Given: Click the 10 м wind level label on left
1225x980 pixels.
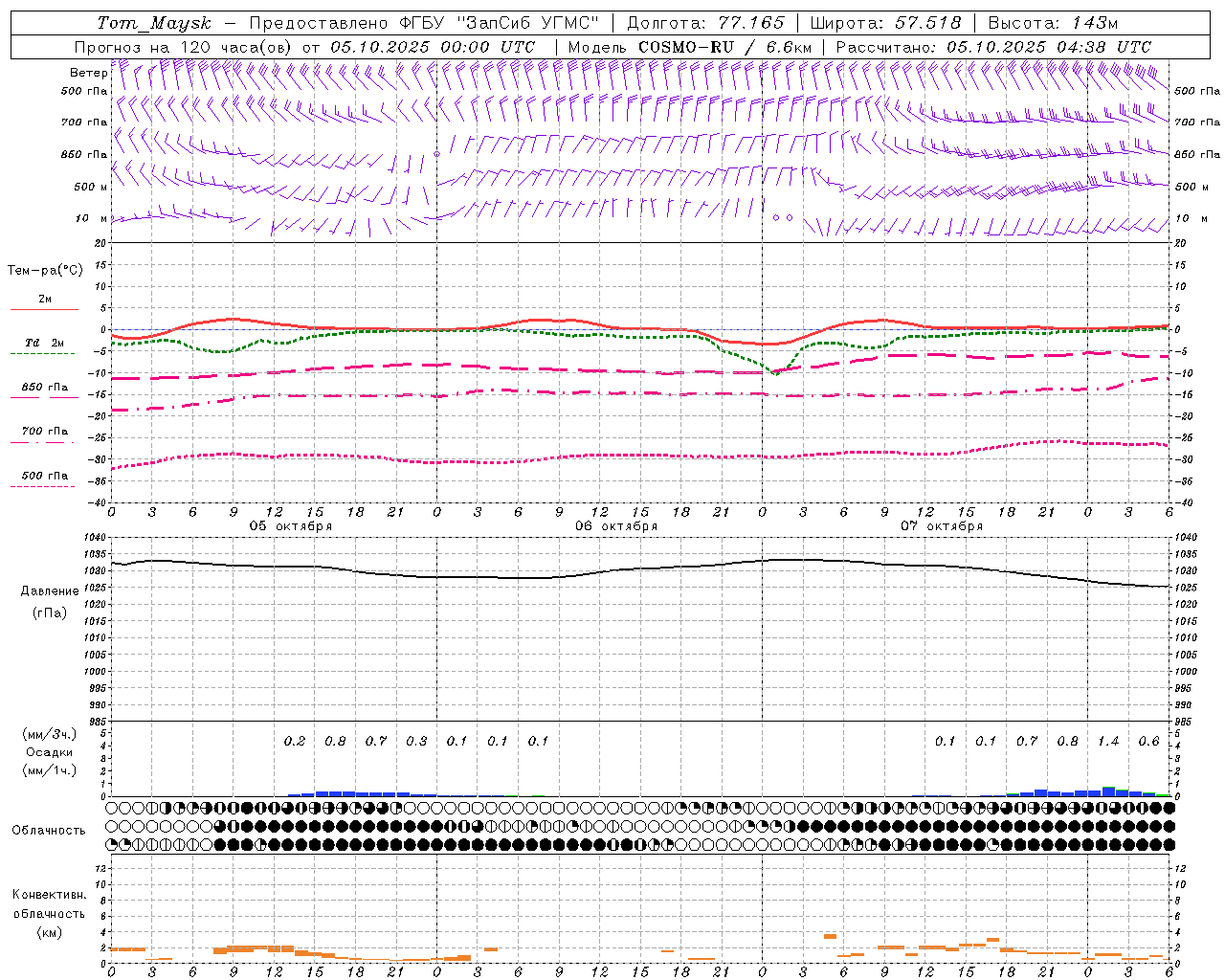Looking at the screenshot, I should (92, 218).
